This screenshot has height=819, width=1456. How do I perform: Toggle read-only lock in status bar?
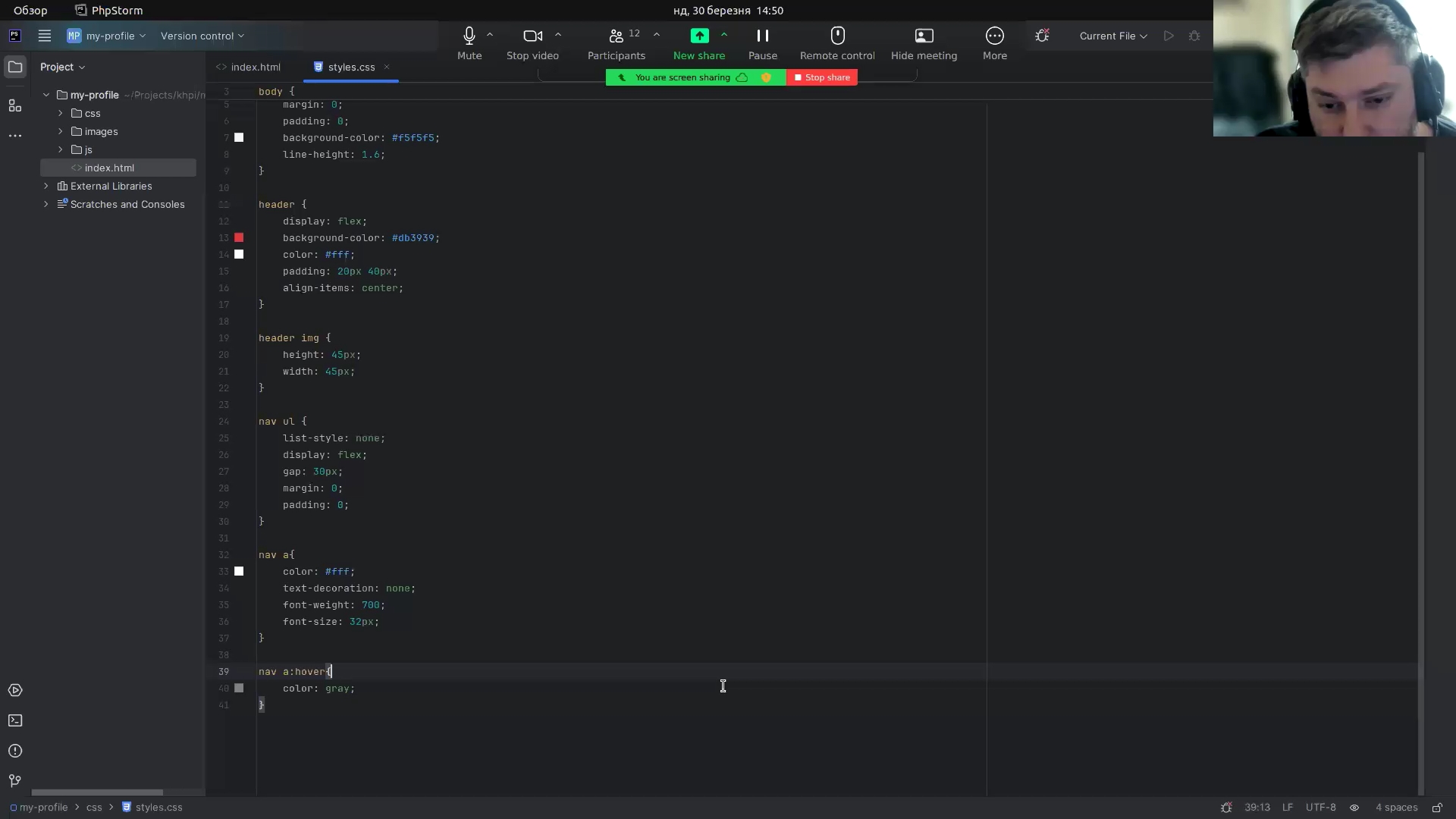pyautogui.click(x=1436, y=808)
